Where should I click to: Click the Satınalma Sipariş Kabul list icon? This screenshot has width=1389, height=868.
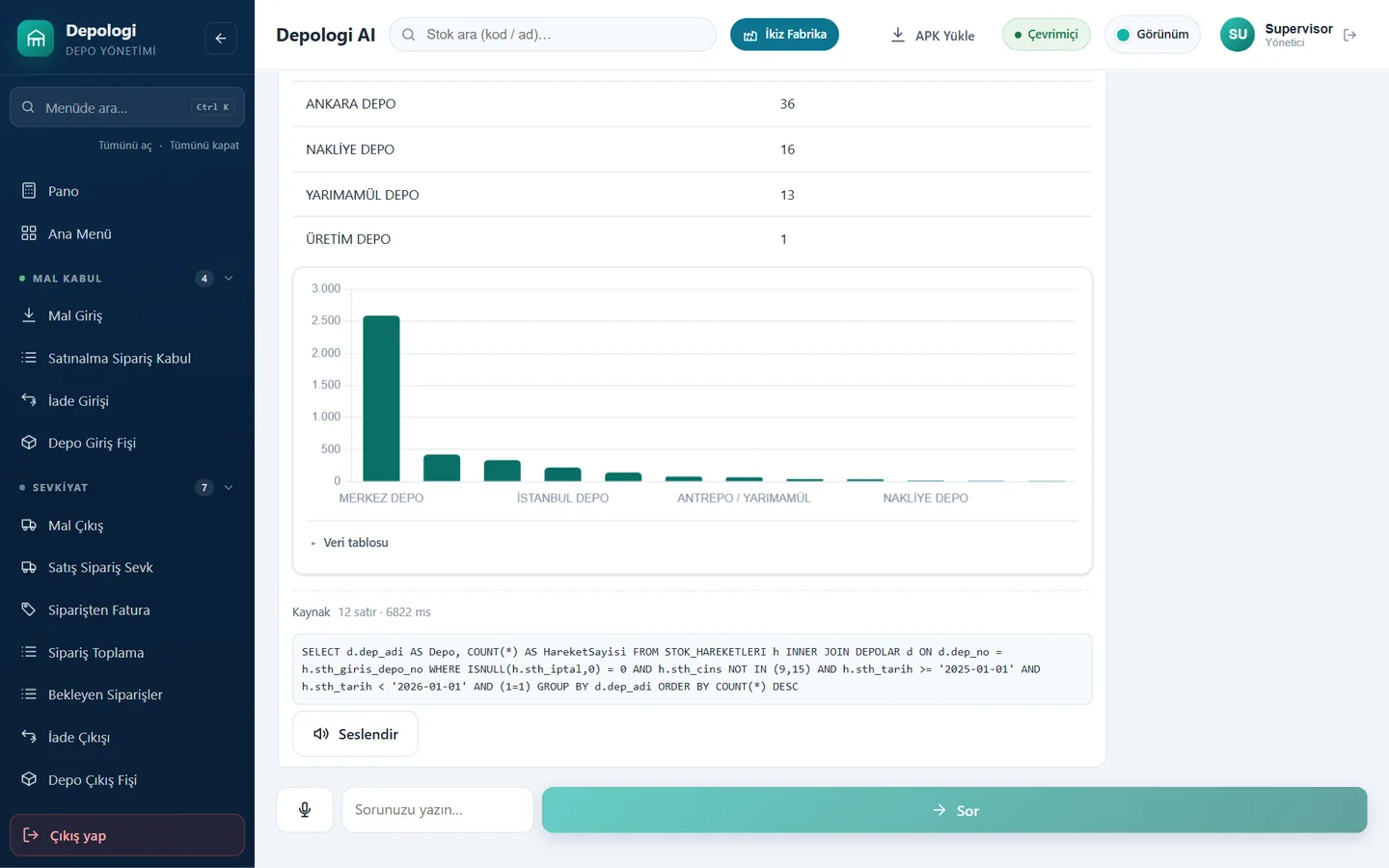(29, 358)
